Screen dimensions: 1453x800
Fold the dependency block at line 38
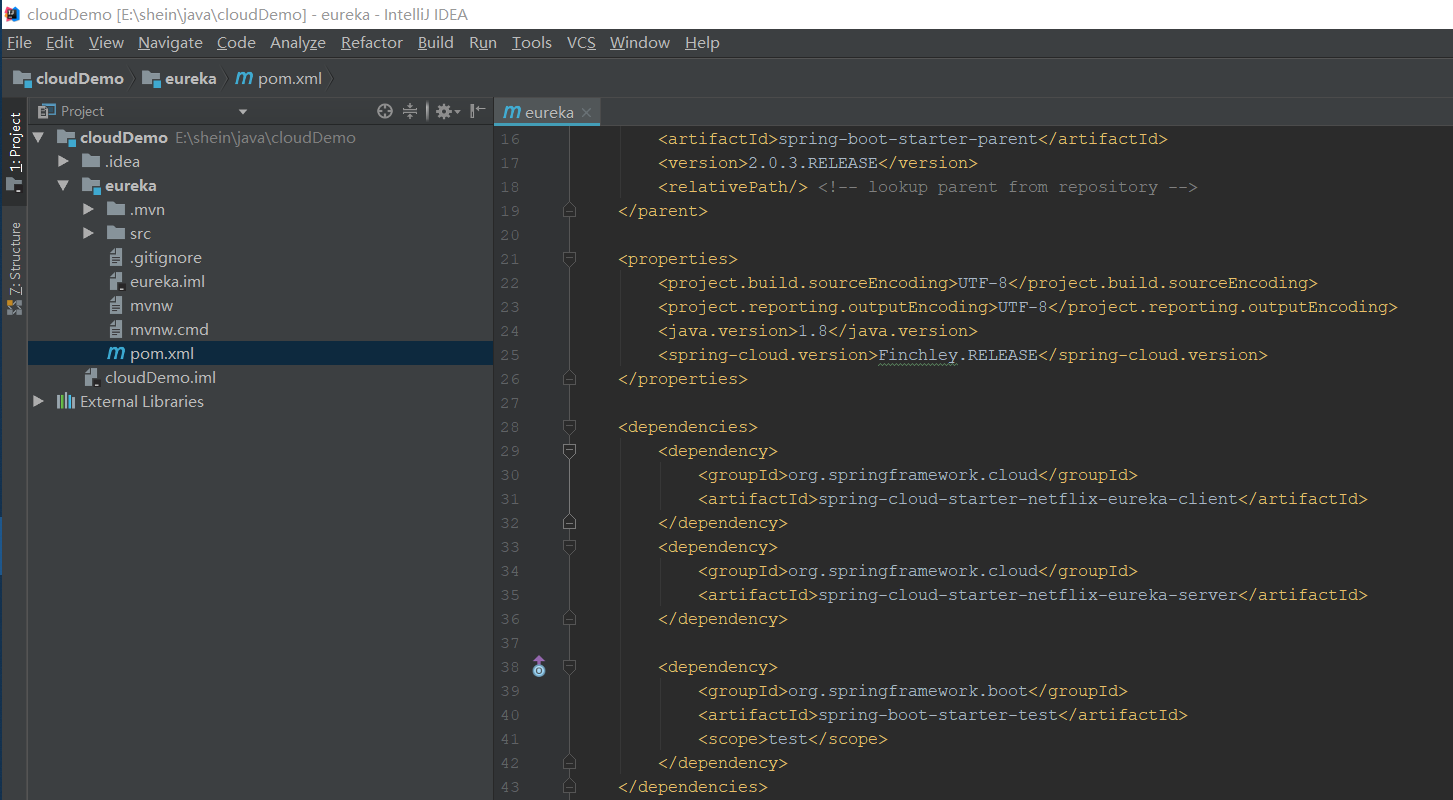click(569, 667)
